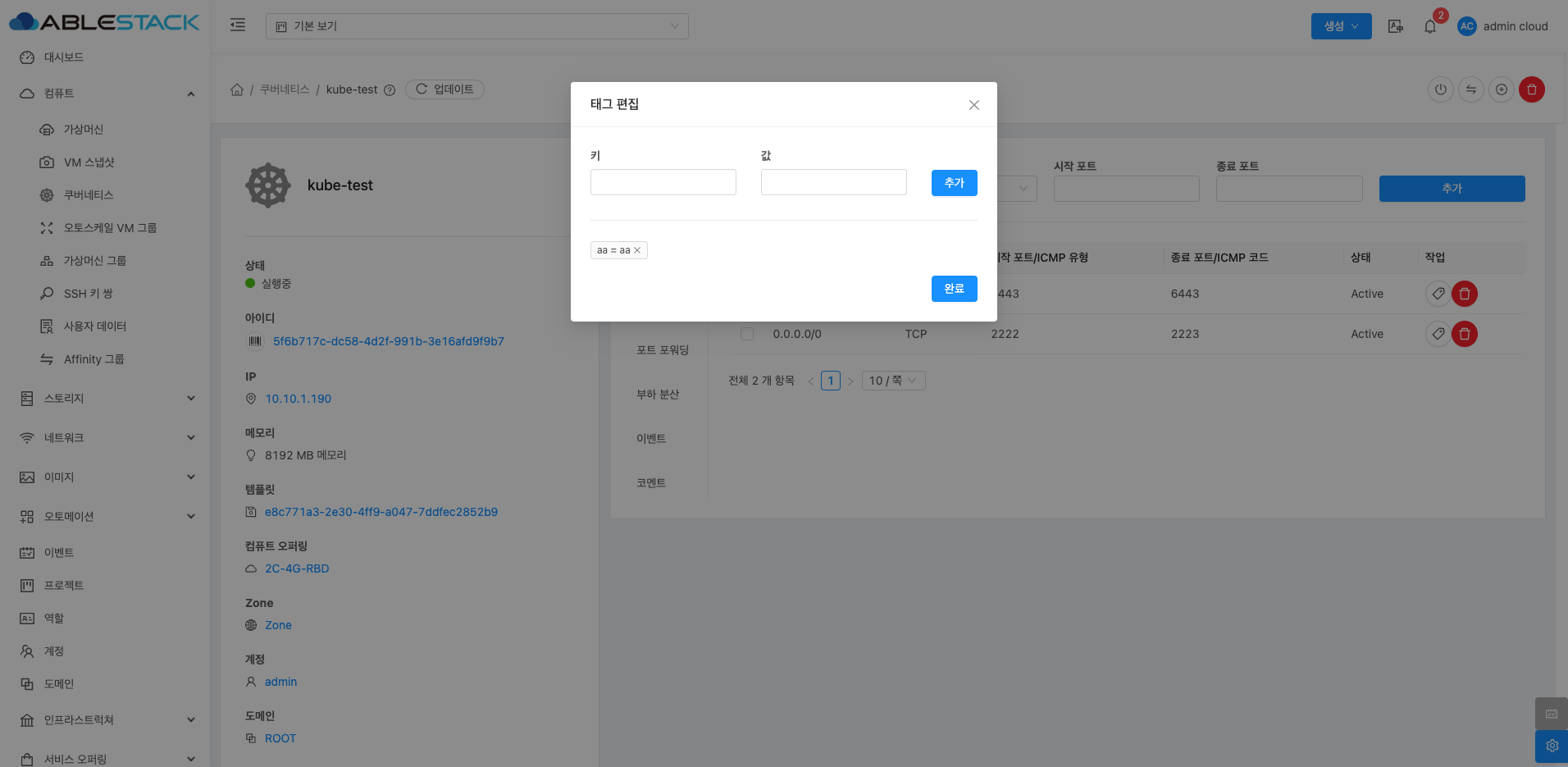Screen dimensions: 1568x767
Task: Click the stop cluster power icon
Action: pos(1440,89)
